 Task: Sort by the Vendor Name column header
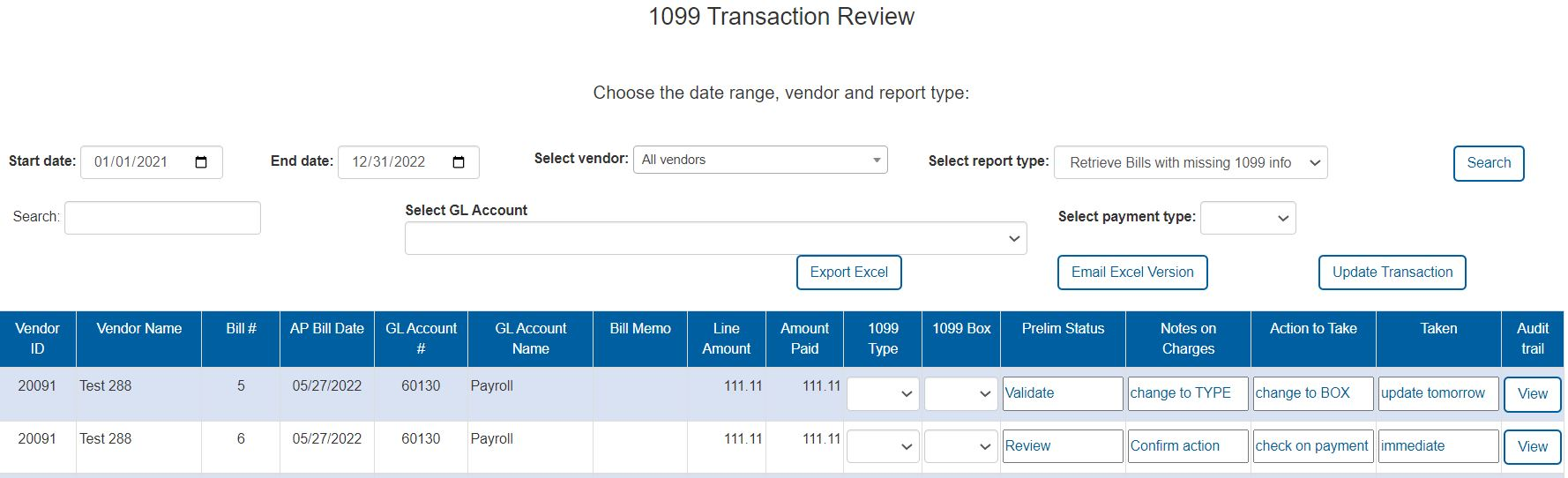point(138,329)
